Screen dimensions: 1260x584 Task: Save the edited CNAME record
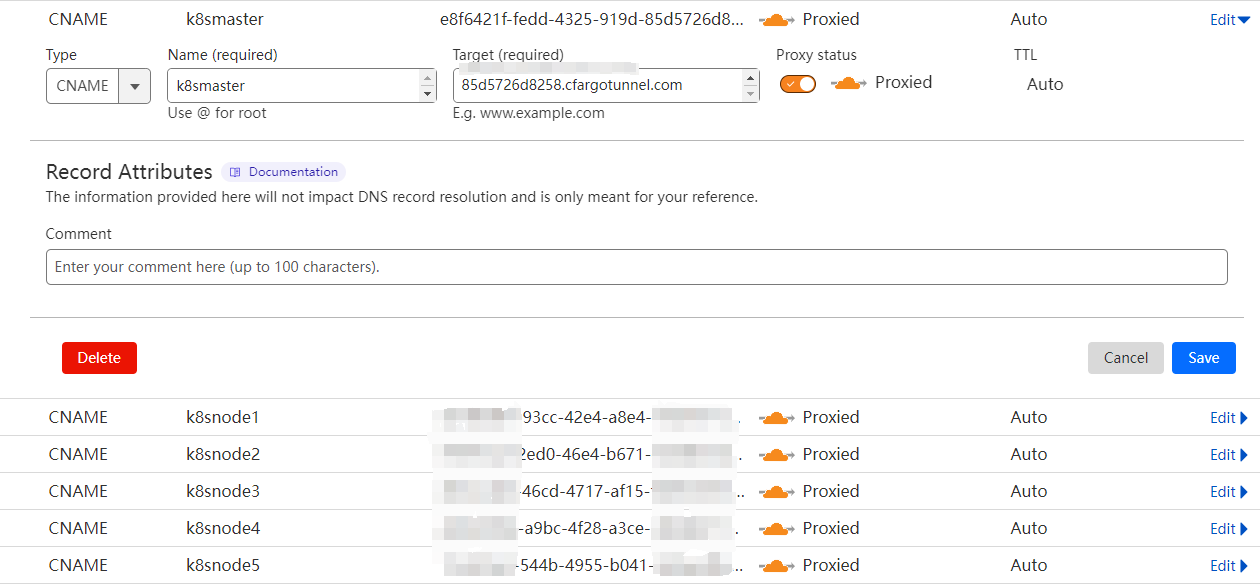[1203, 357]
